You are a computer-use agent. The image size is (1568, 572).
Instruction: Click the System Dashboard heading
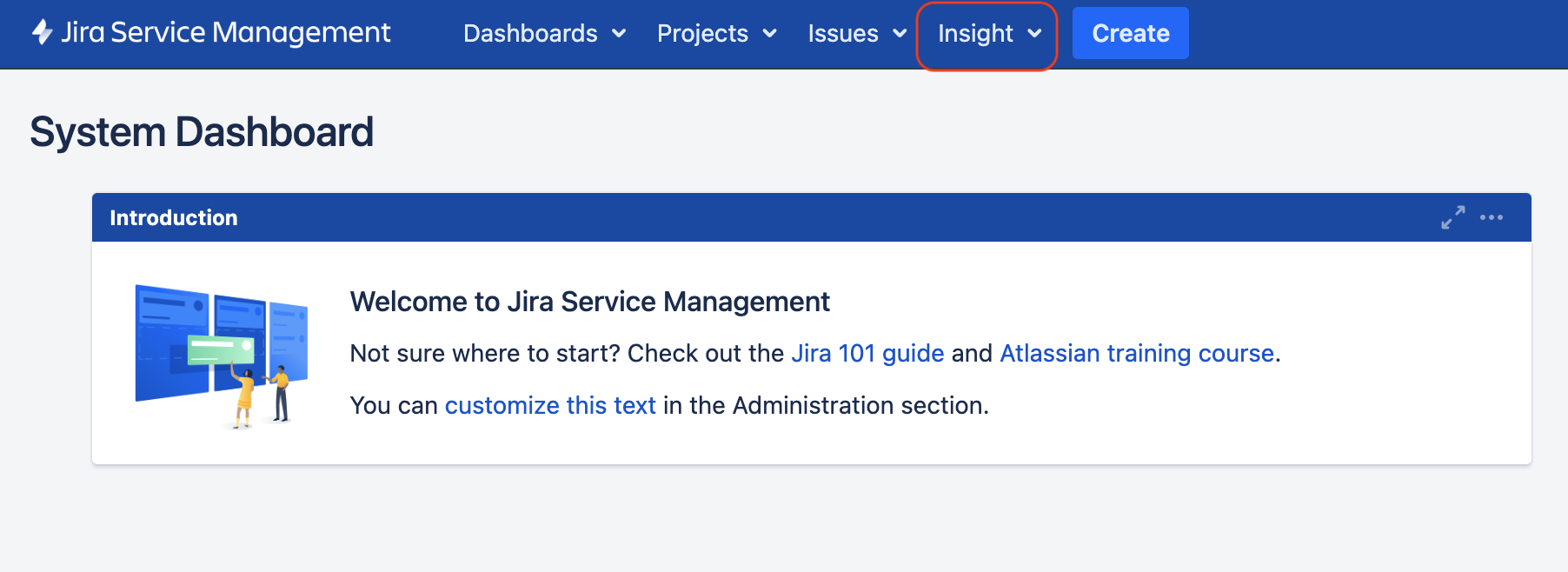(202, 132)
